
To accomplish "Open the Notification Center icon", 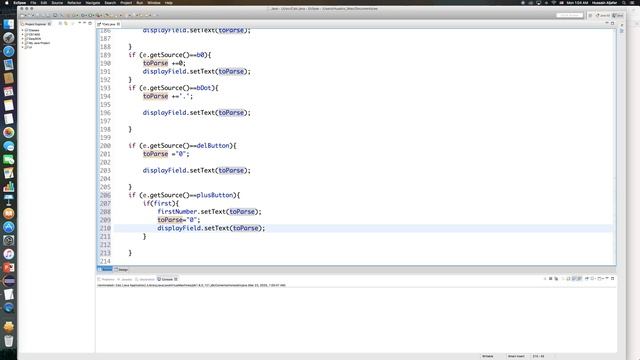I will click(x=633, y=2).
